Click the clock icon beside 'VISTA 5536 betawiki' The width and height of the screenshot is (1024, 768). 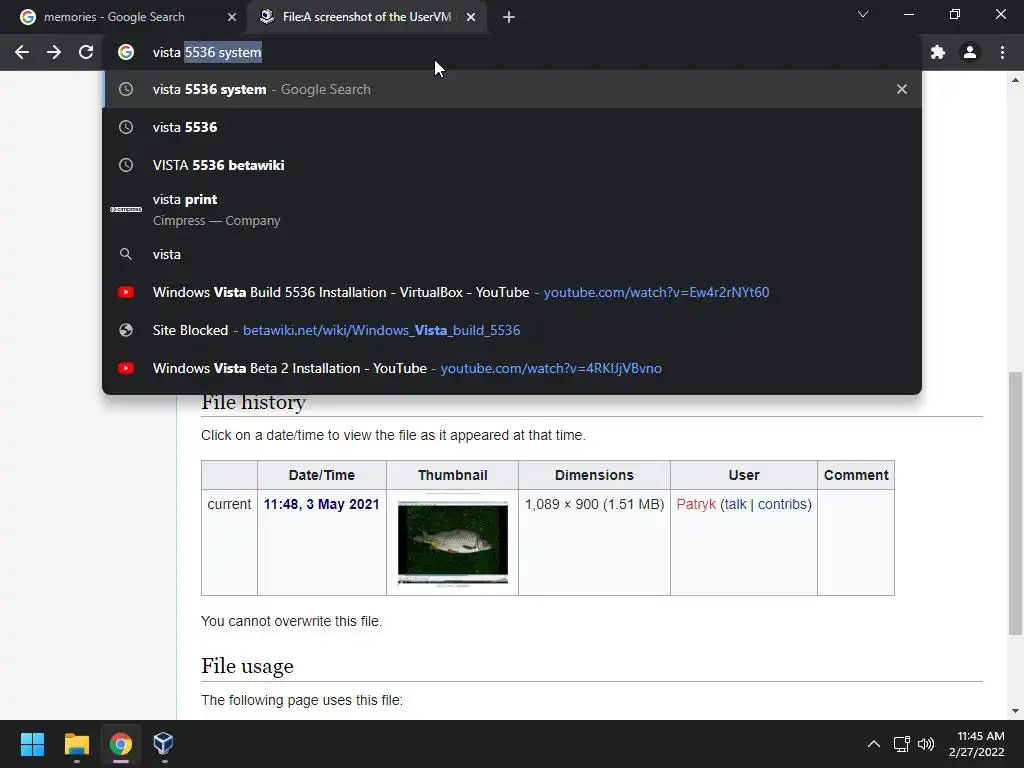coord(126,165)
